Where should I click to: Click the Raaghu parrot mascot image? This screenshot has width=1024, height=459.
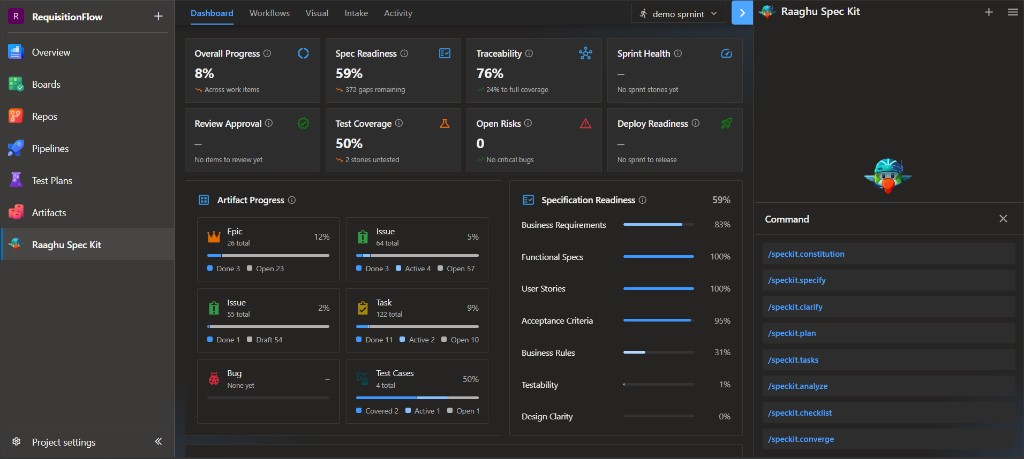pos(888,175)
